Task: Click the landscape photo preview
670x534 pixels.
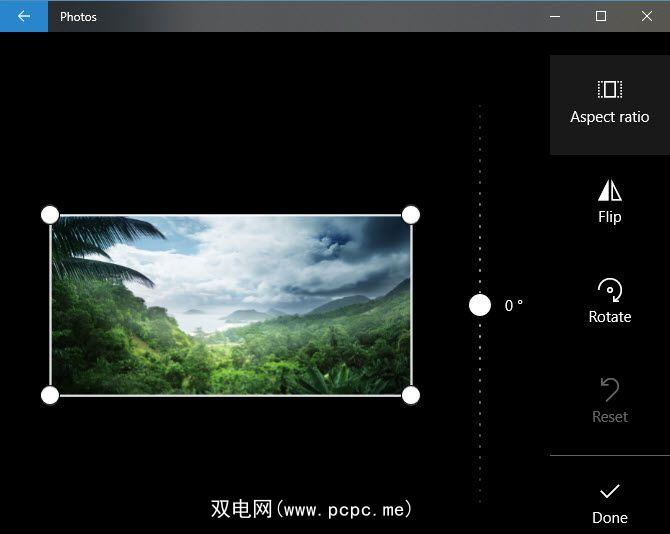Action: coord(231,305)
